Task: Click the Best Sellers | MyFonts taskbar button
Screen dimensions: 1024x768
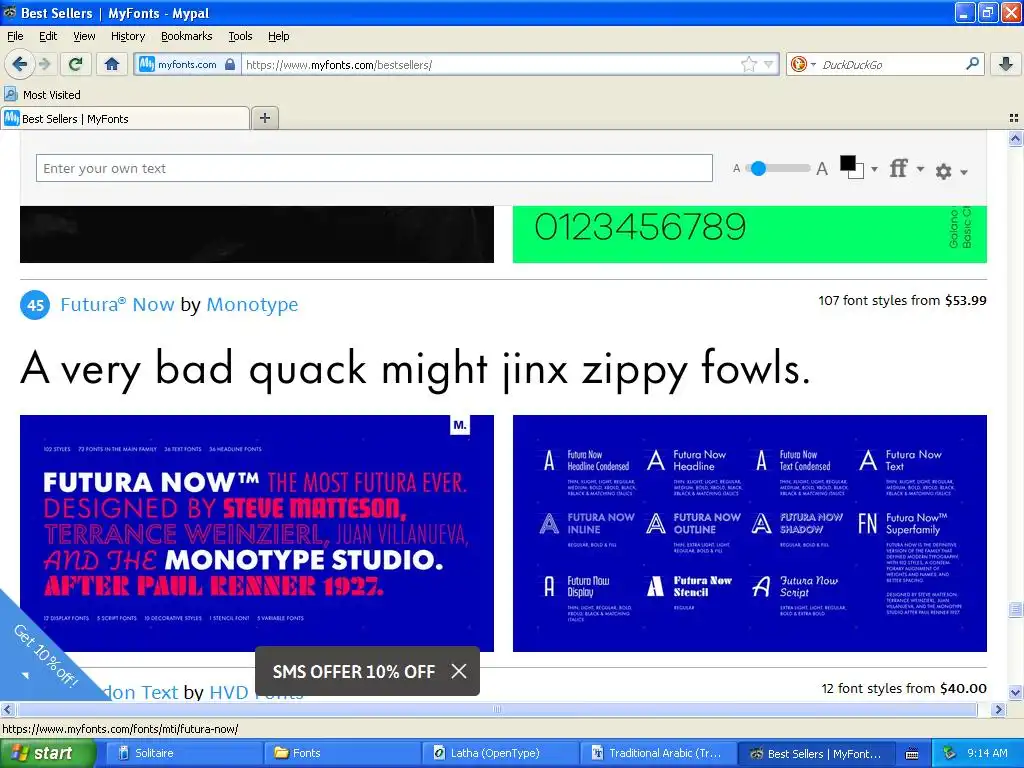Action: [818, 753]
